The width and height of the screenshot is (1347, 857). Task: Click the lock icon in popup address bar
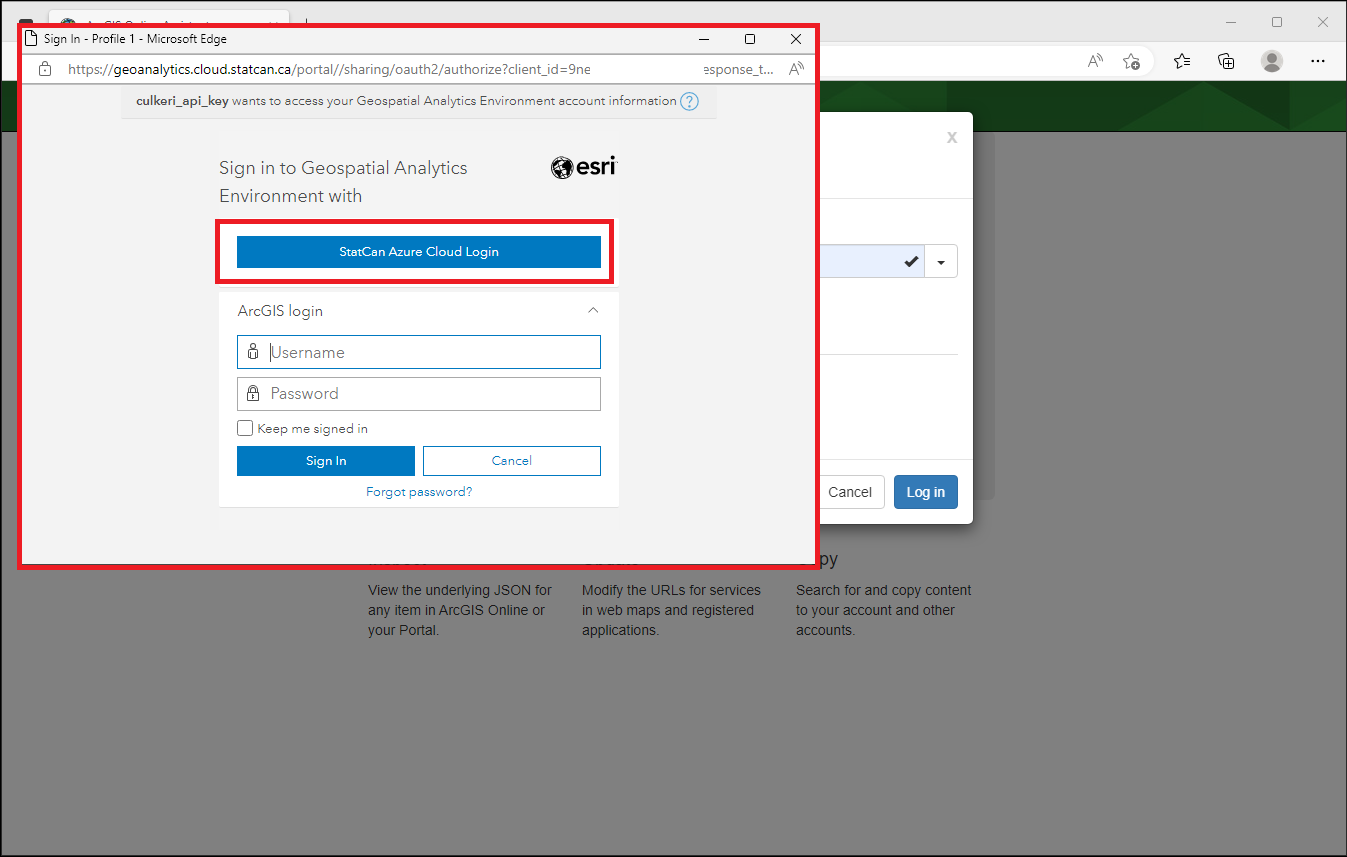point(44,69)
